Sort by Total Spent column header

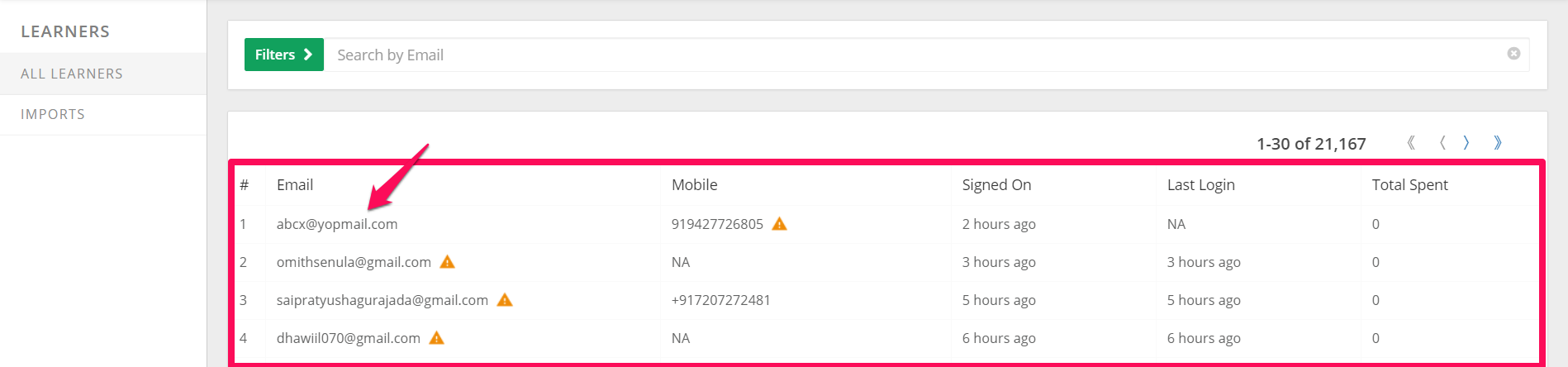1409,185
